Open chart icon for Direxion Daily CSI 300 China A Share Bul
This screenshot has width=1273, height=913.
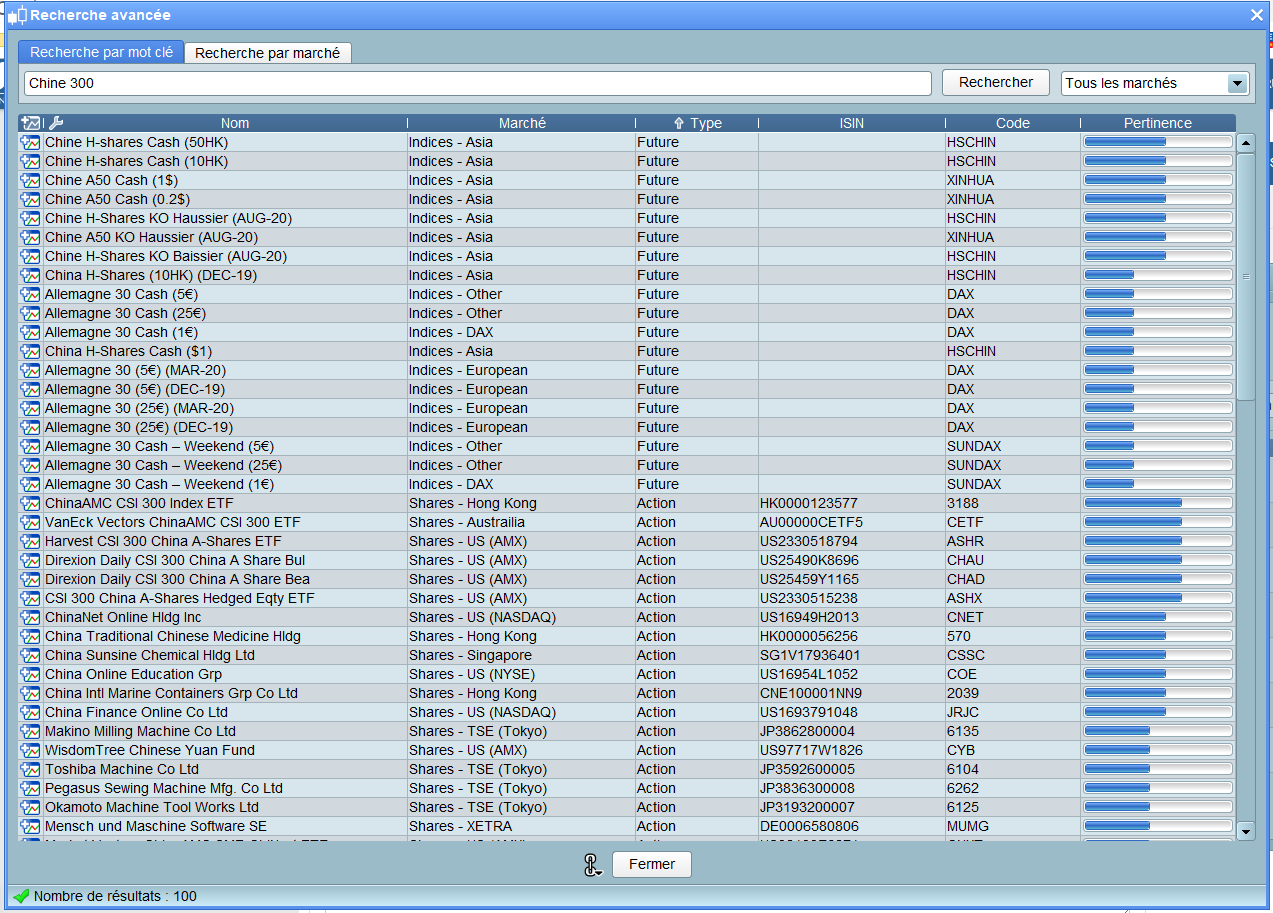point(30,560)
